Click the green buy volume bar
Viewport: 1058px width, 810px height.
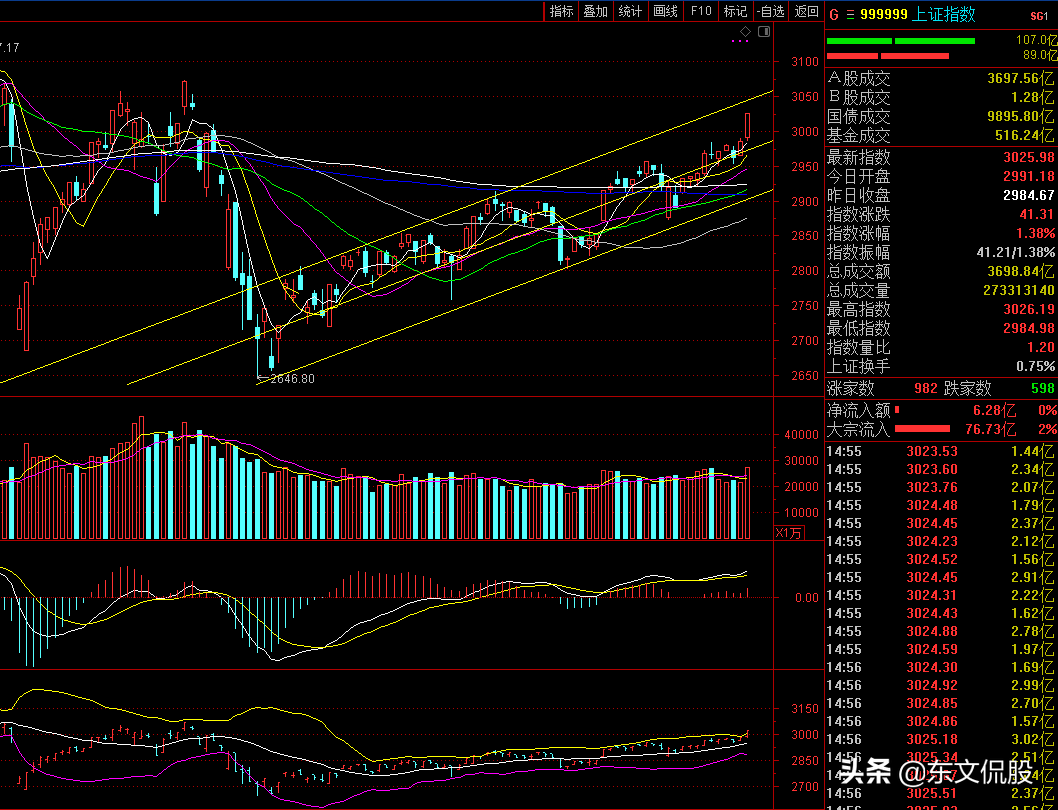coord(900,41)
